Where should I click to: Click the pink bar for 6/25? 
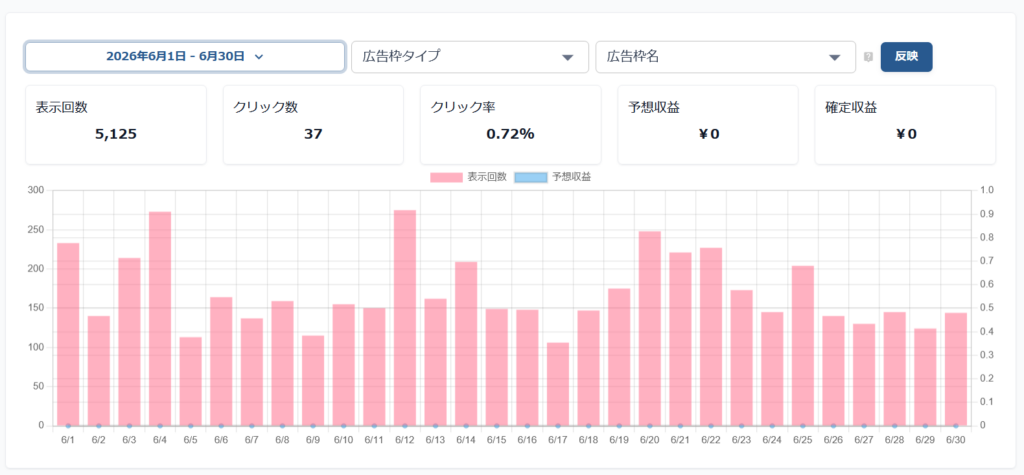coord(803,346)
